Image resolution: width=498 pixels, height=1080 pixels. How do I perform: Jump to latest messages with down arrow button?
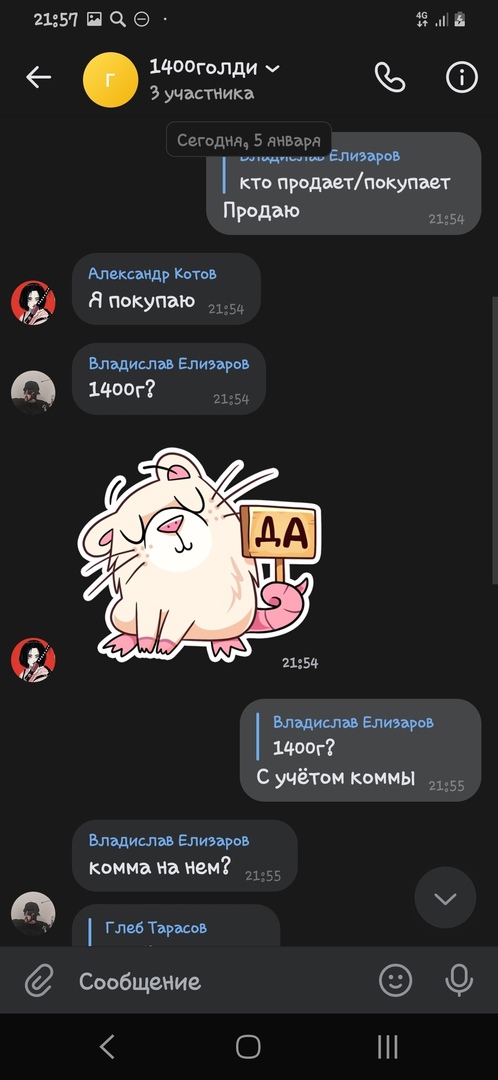coord(445,898)
